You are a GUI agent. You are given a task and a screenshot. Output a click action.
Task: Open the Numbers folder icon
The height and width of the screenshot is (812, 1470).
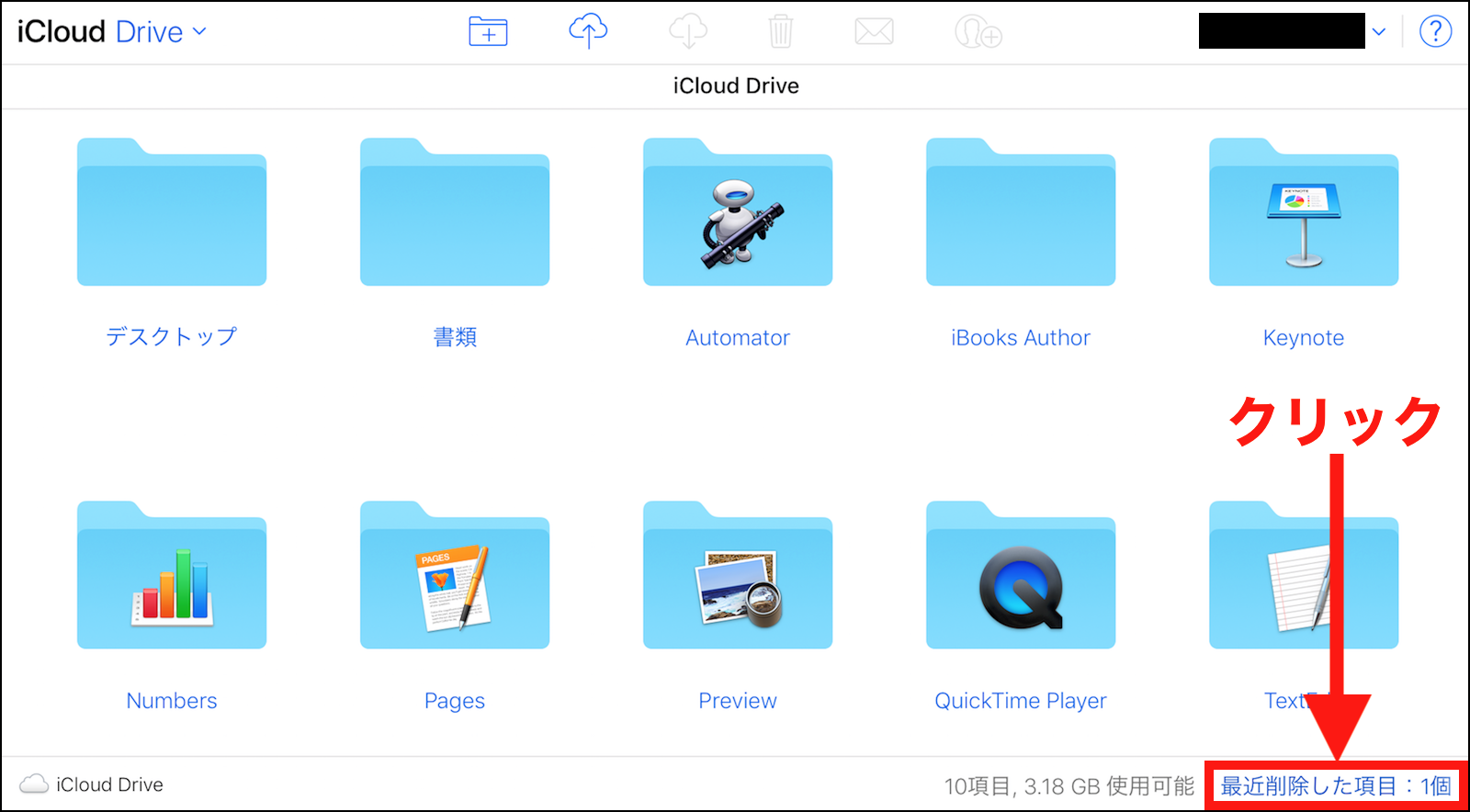[x=172, y=575]
